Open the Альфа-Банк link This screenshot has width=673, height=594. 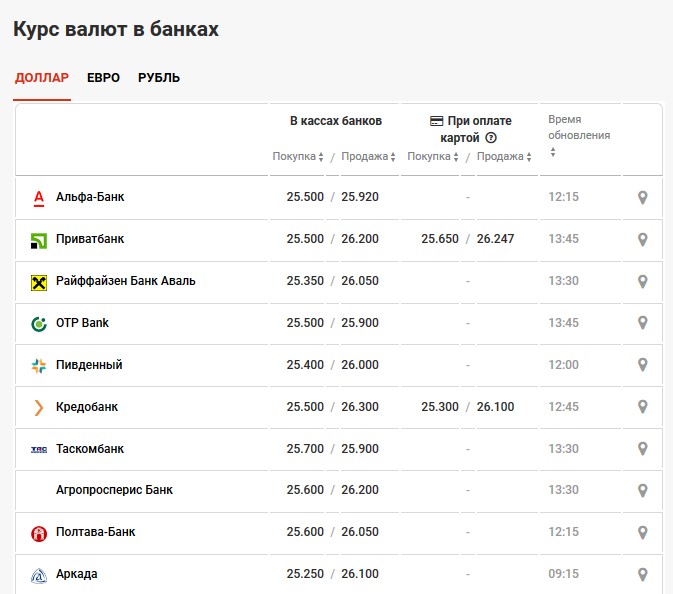point(90,197)
